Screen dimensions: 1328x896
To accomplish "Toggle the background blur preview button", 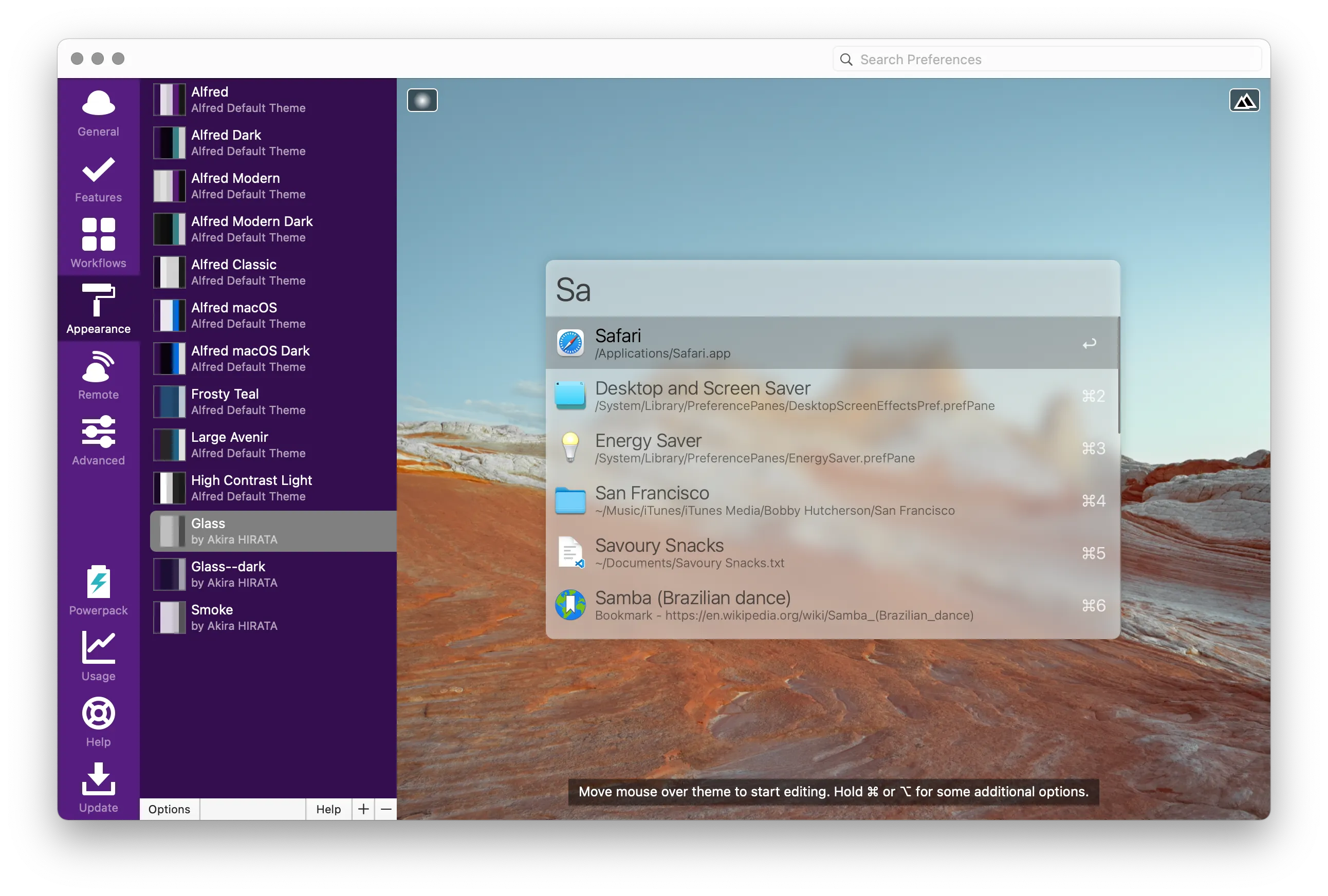I will (x=422, y=101).
